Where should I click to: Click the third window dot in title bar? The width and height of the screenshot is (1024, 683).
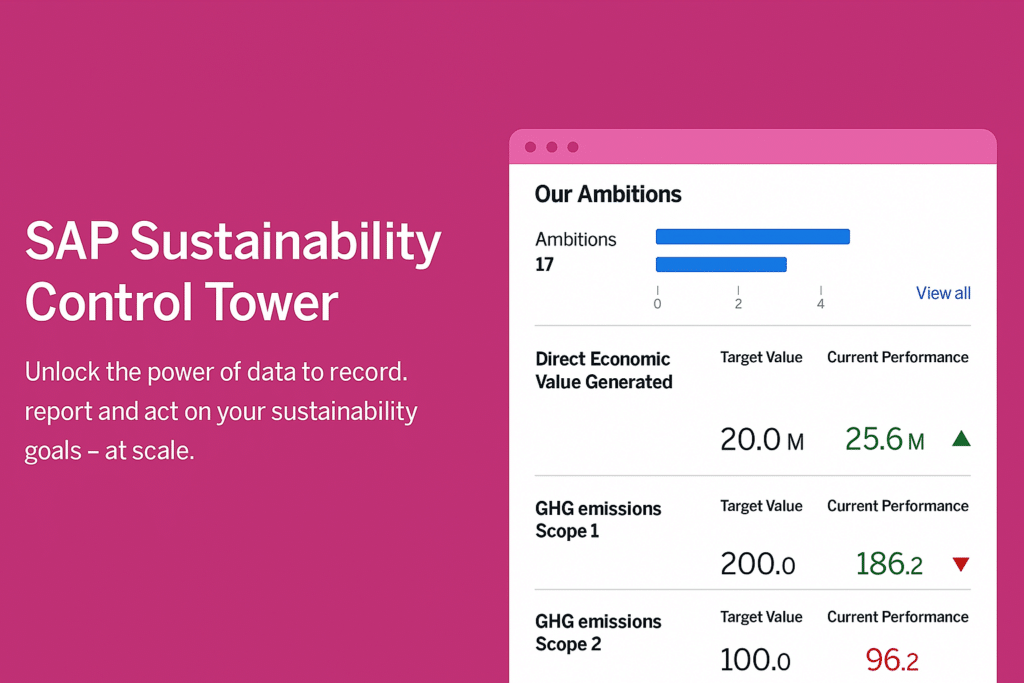pos(573,147)
